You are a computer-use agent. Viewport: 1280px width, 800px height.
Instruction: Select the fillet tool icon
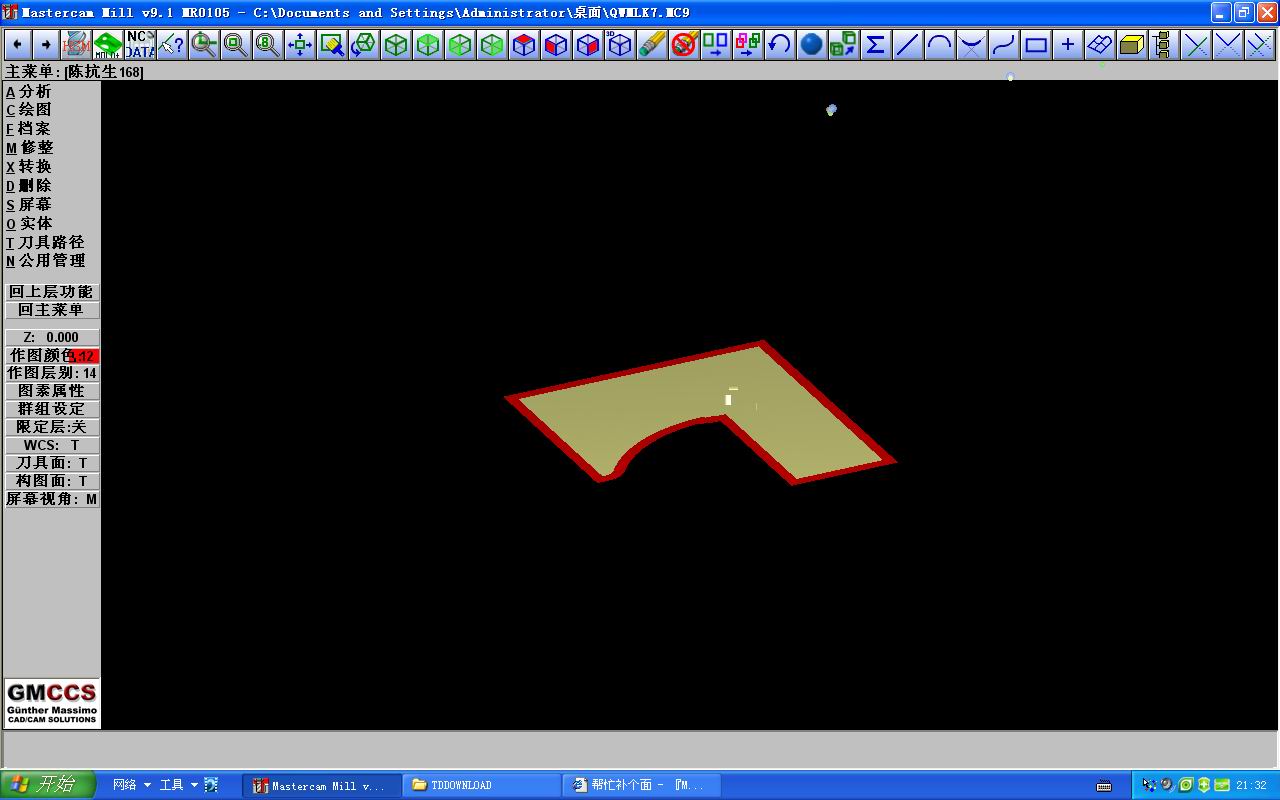point(971,45)
